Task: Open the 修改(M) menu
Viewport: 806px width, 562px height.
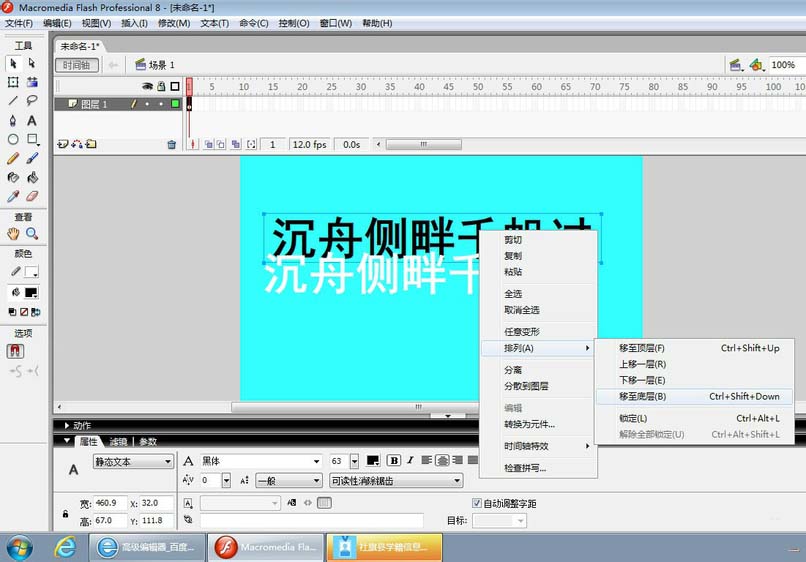Action: 174,23
